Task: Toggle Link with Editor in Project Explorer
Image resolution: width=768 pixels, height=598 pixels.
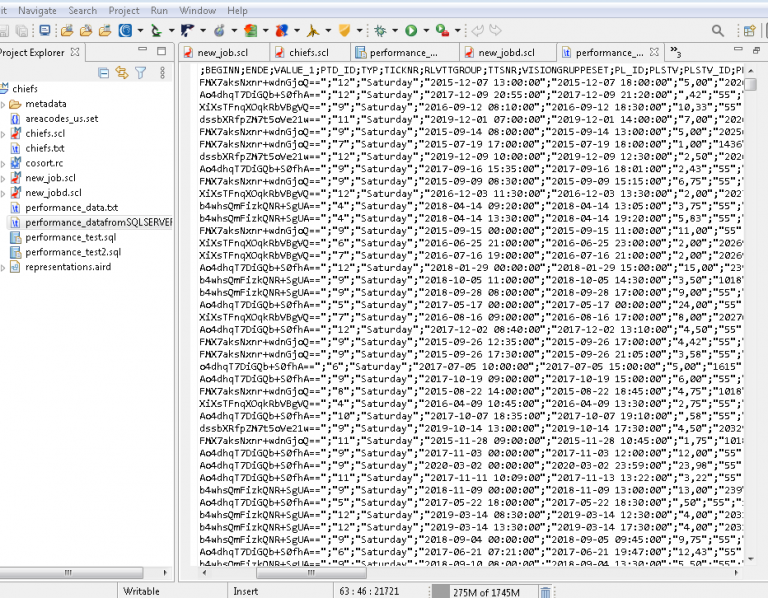Action: coord(122,72)
